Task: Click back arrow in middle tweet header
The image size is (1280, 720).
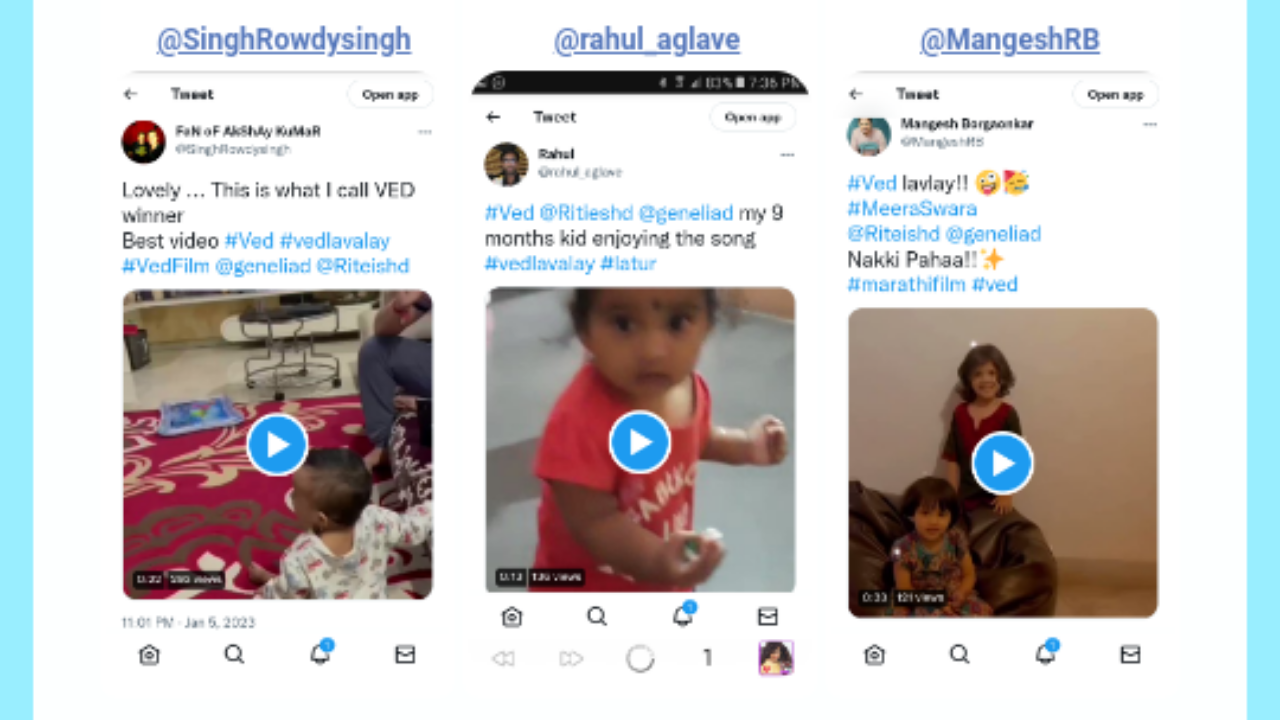Action: coord(493,117)
